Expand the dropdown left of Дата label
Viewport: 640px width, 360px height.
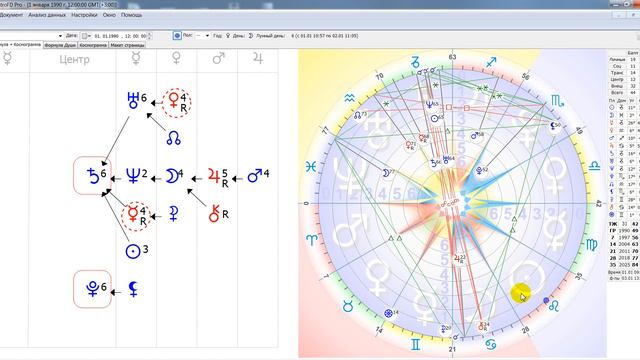pos(60,36)
